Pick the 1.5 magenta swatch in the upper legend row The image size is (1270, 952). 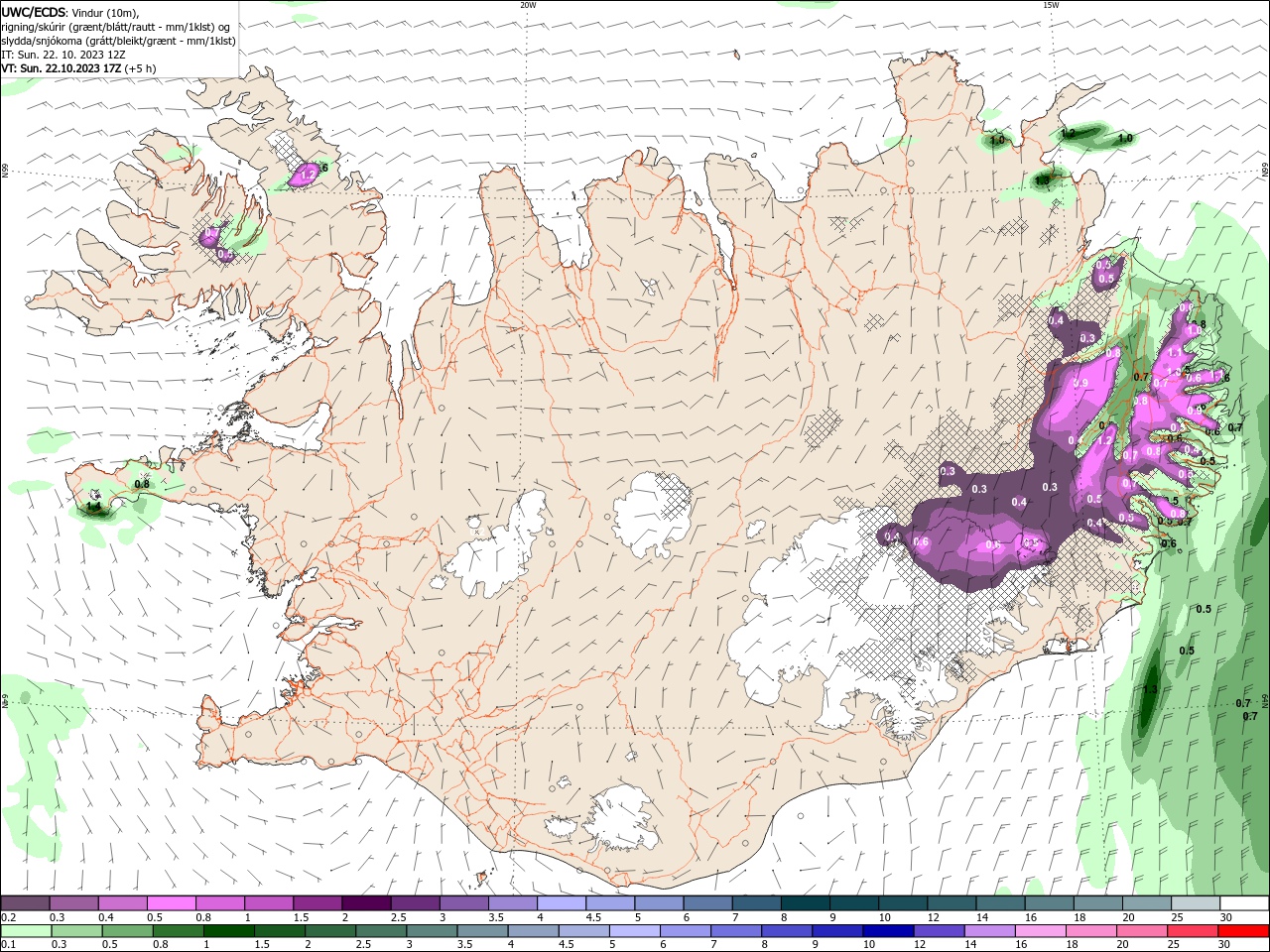click(x=317, y=903)
